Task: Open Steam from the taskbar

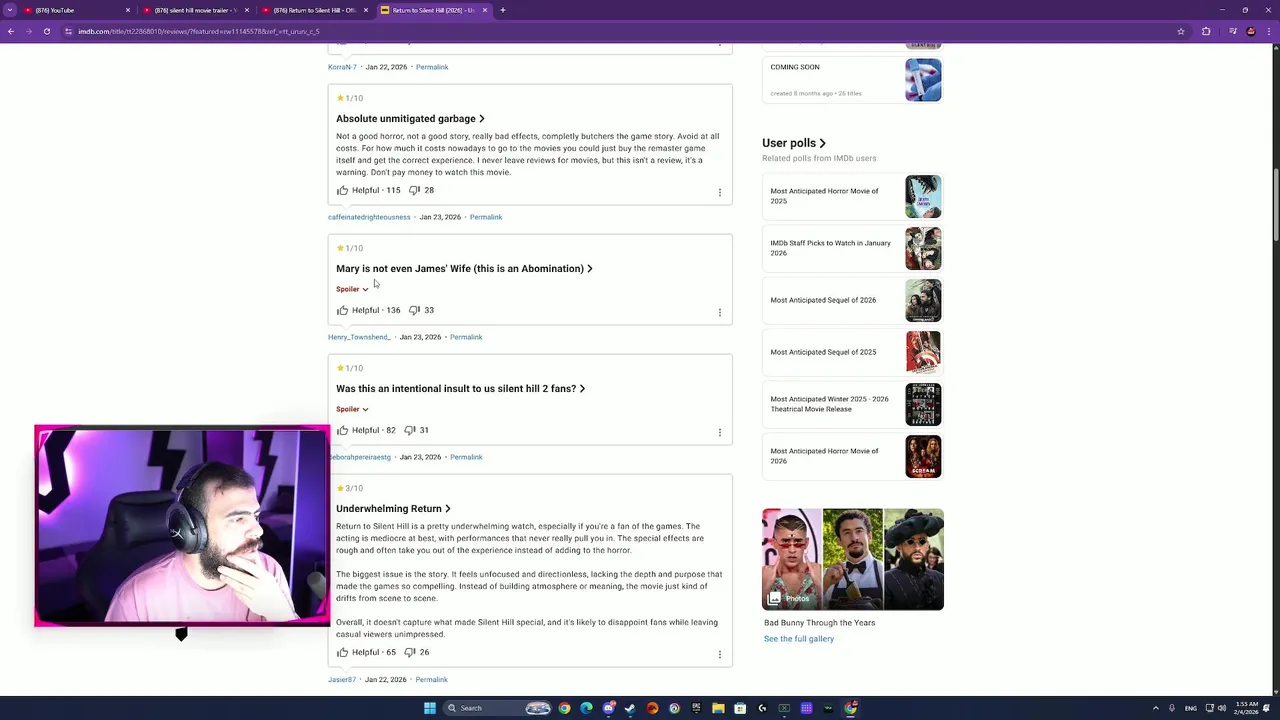Action: pyautogui.click(x=630, y=708)
